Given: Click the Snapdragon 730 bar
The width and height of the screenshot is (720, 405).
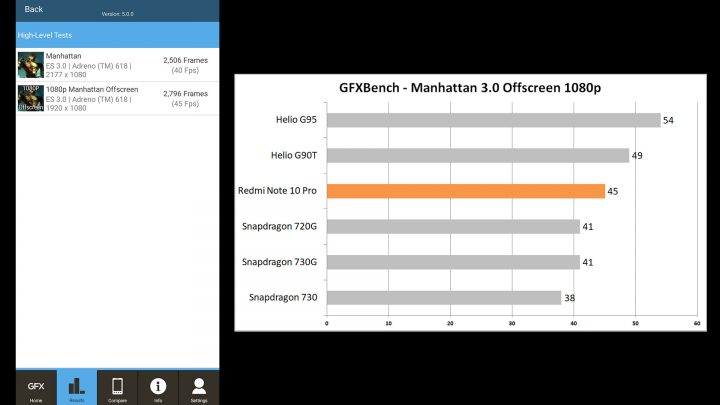Looking at the screenshot, I should click(x=444, y=298).
